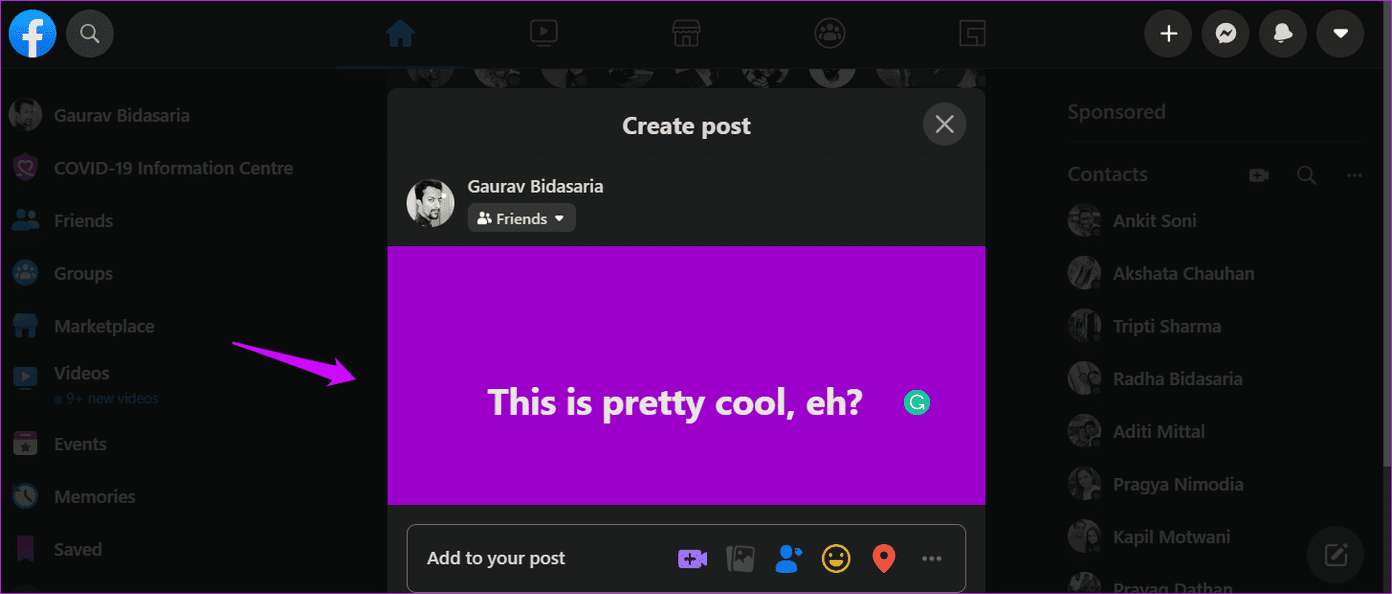Go to the Marketplace tab
The height and width of the screenshot is (594, 1392).
tap(686, 34)
